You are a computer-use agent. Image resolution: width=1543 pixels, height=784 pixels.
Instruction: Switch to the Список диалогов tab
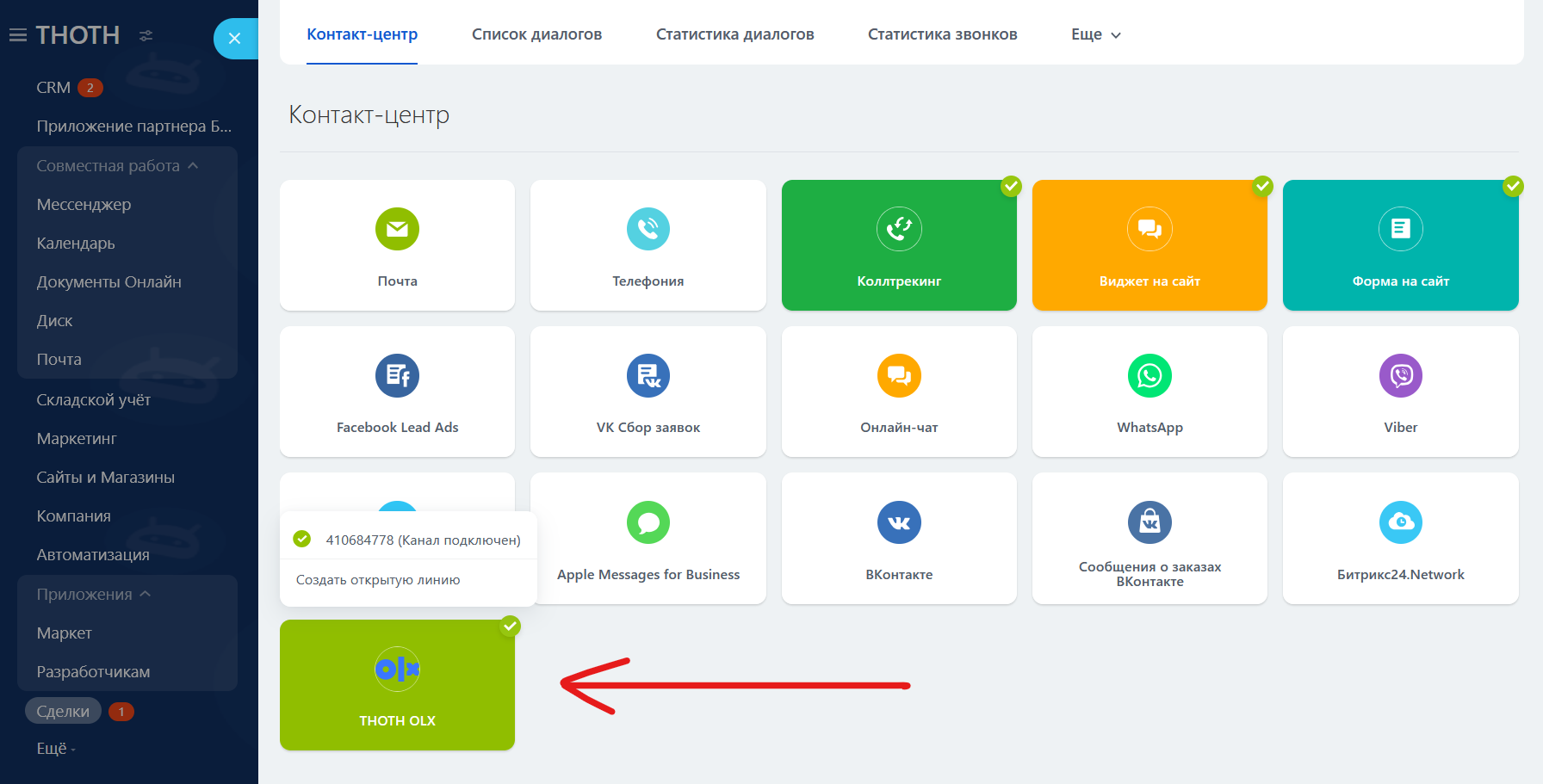[x=536, y=34]
